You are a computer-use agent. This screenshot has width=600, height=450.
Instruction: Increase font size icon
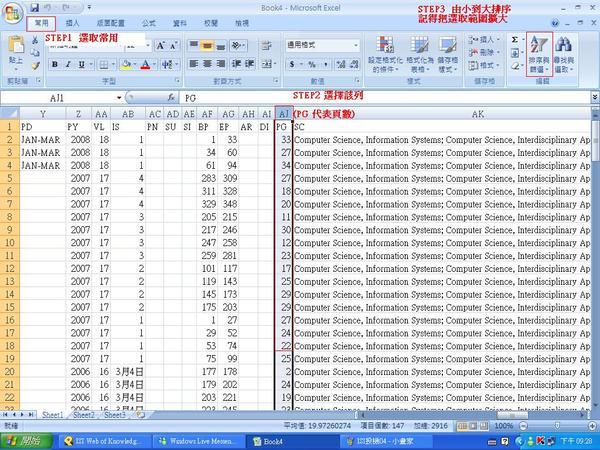(x=160, y=46)
